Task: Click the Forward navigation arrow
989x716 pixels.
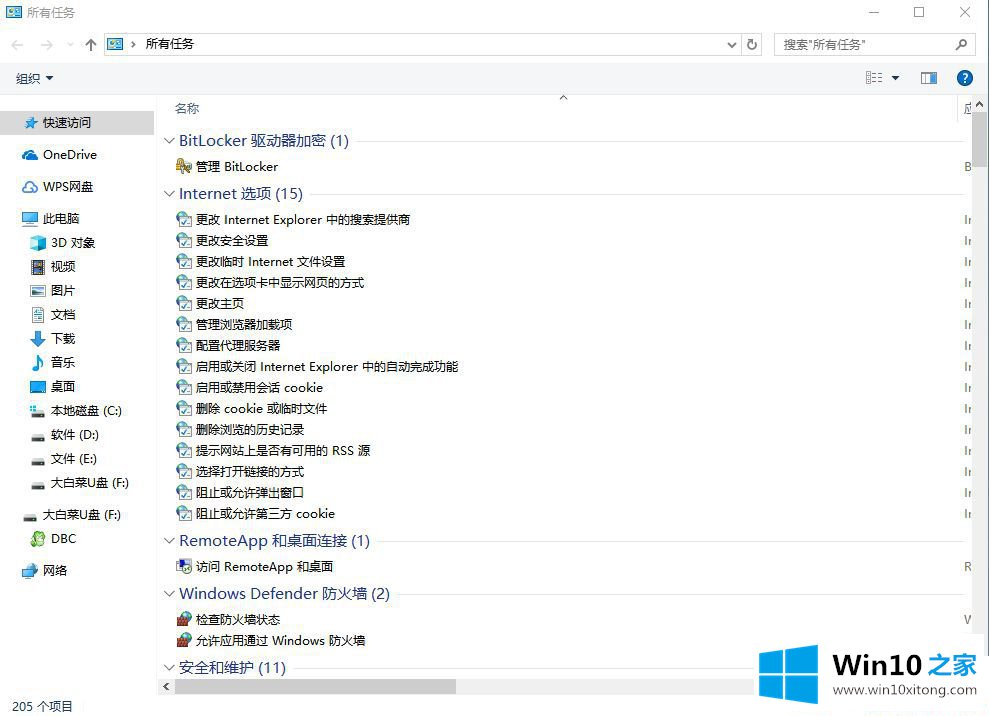Action: (x=47, y=45)
